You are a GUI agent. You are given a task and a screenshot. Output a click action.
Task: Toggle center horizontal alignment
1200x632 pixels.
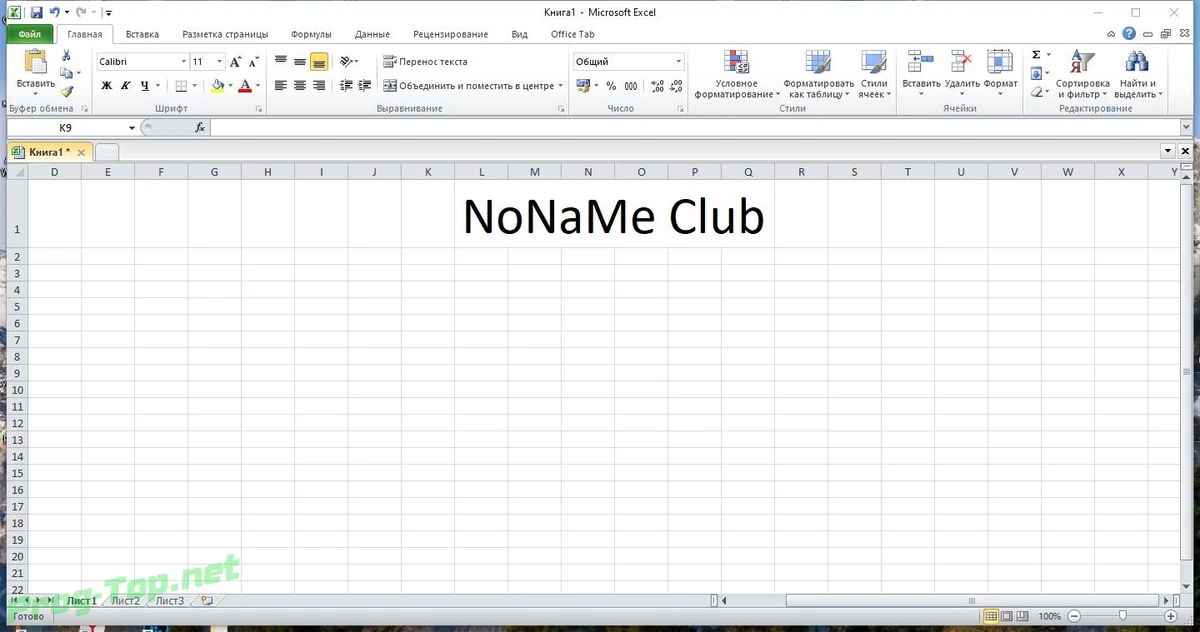(300, 86)
